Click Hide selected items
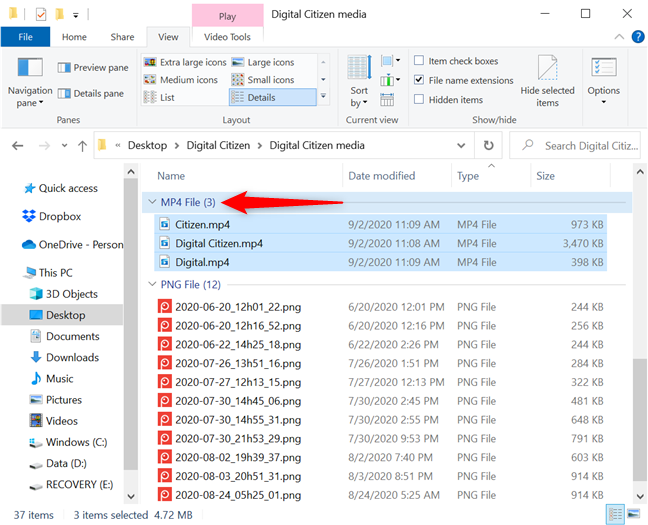 (x=547, y=82)
